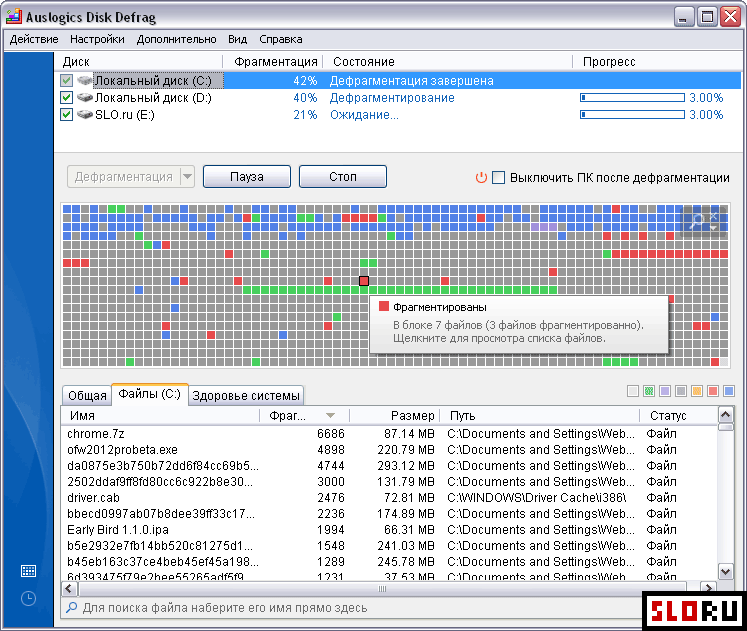Open the Действие menu
This screenshot has height=631, width=747.
[34, 39]
